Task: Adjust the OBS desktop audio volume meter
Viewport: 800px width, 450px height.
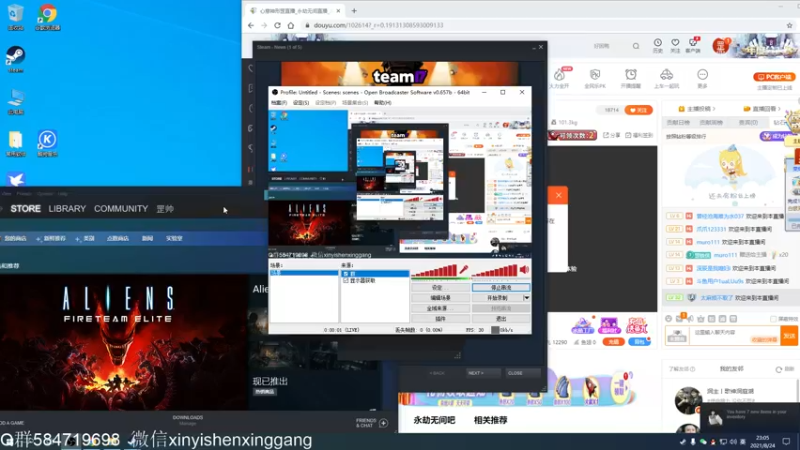Action: (x=494, y=271)
